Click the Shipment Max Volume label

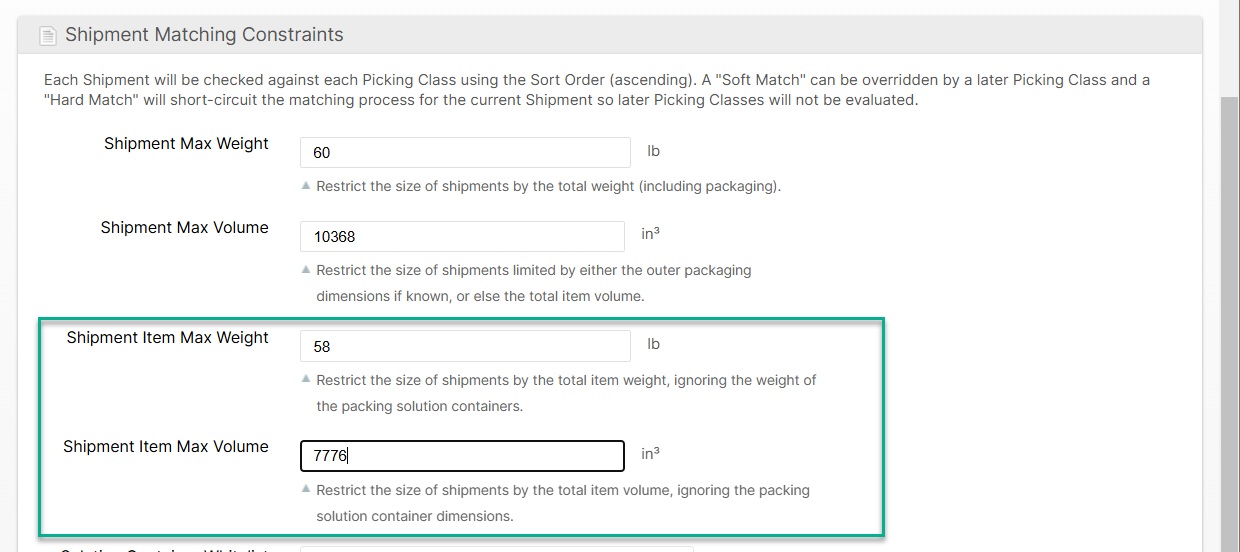(184, 228)
